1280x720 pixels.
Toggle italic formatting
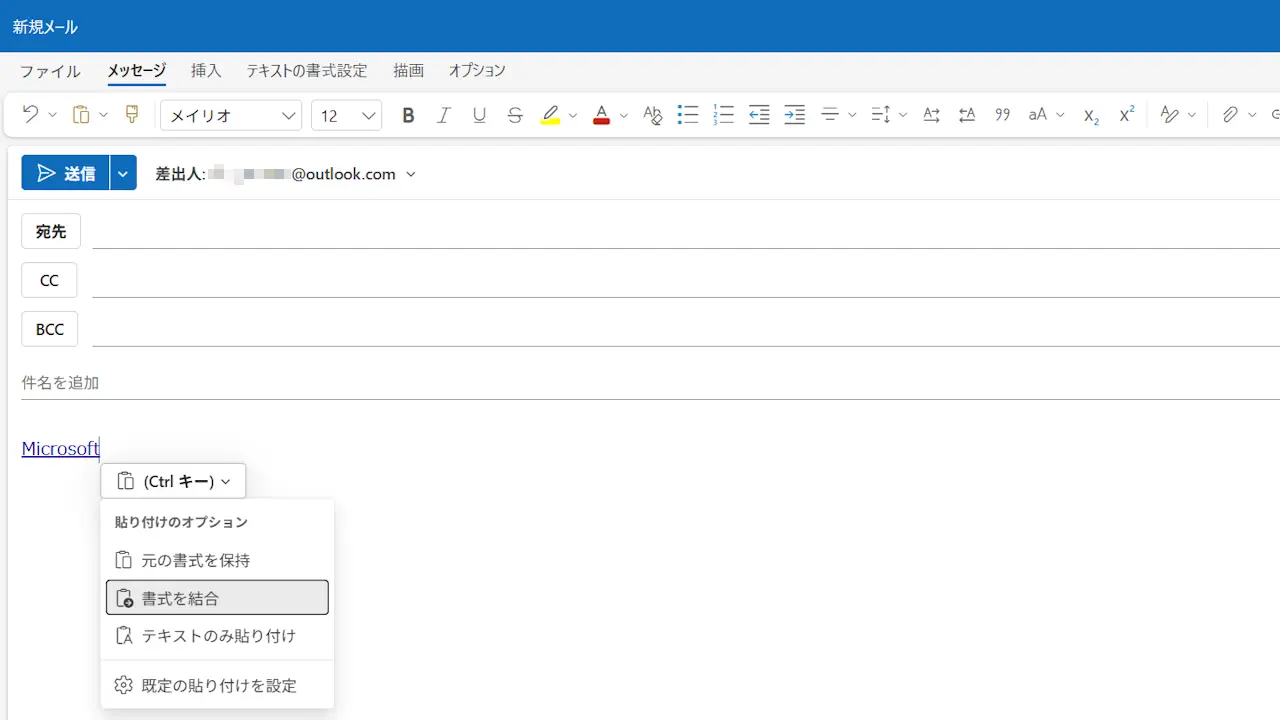pos(444,115)
